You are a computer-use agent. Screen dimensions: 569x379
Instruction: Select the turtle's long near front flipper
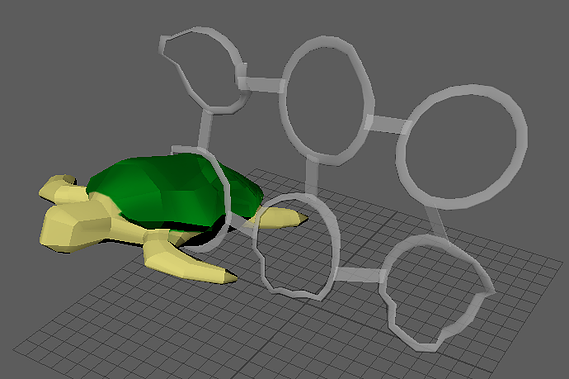click(x=185, y=261)
